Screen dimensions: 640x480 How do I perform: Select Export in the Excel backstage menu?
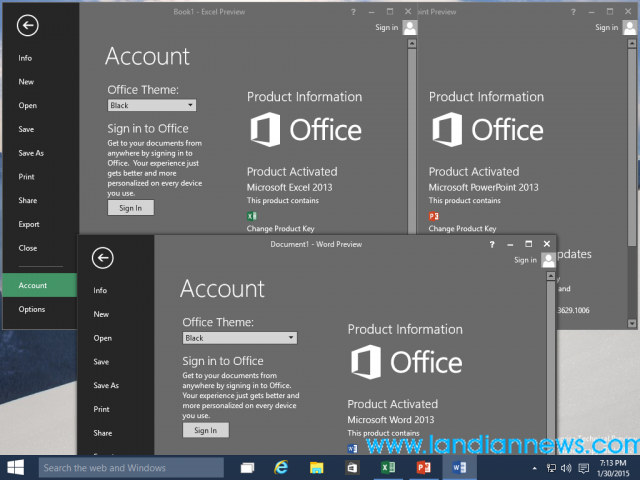(29, 224)
